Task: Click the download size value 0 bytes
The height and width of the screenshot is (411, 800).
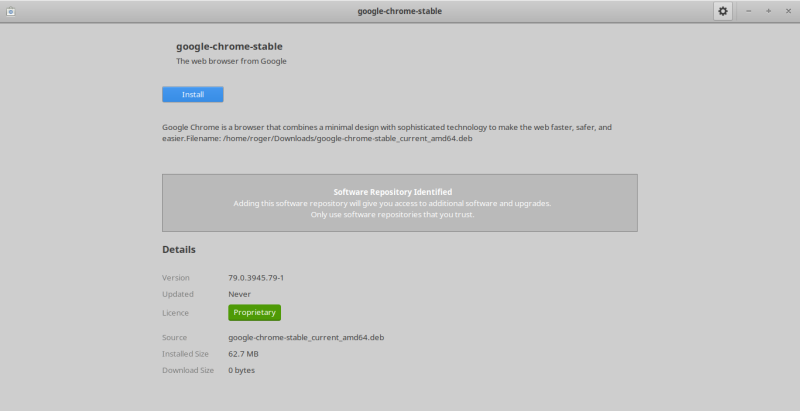Action: tap(241, 370)
